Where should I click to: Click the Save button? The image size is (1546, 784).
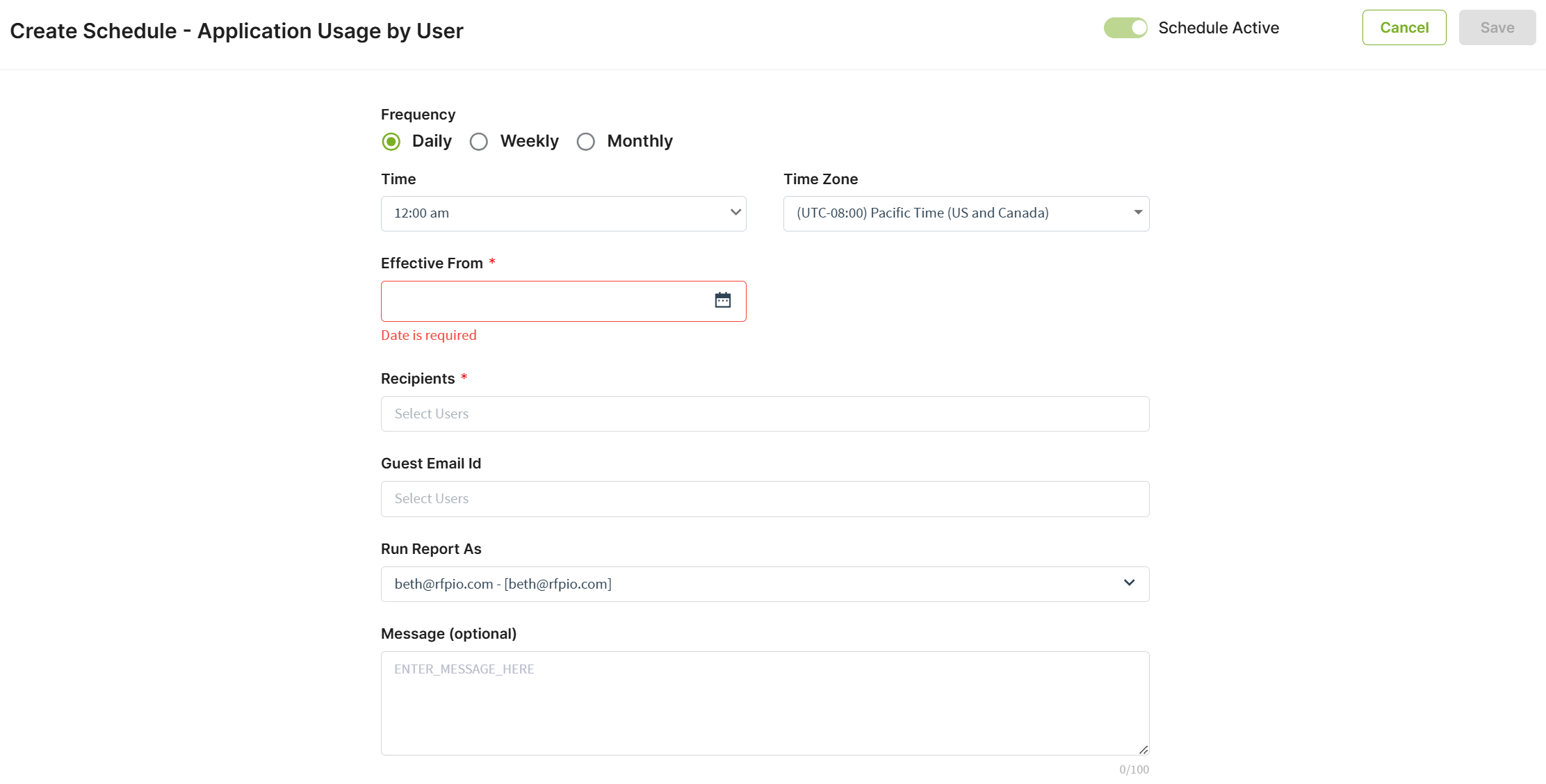tap(1497, 28)
